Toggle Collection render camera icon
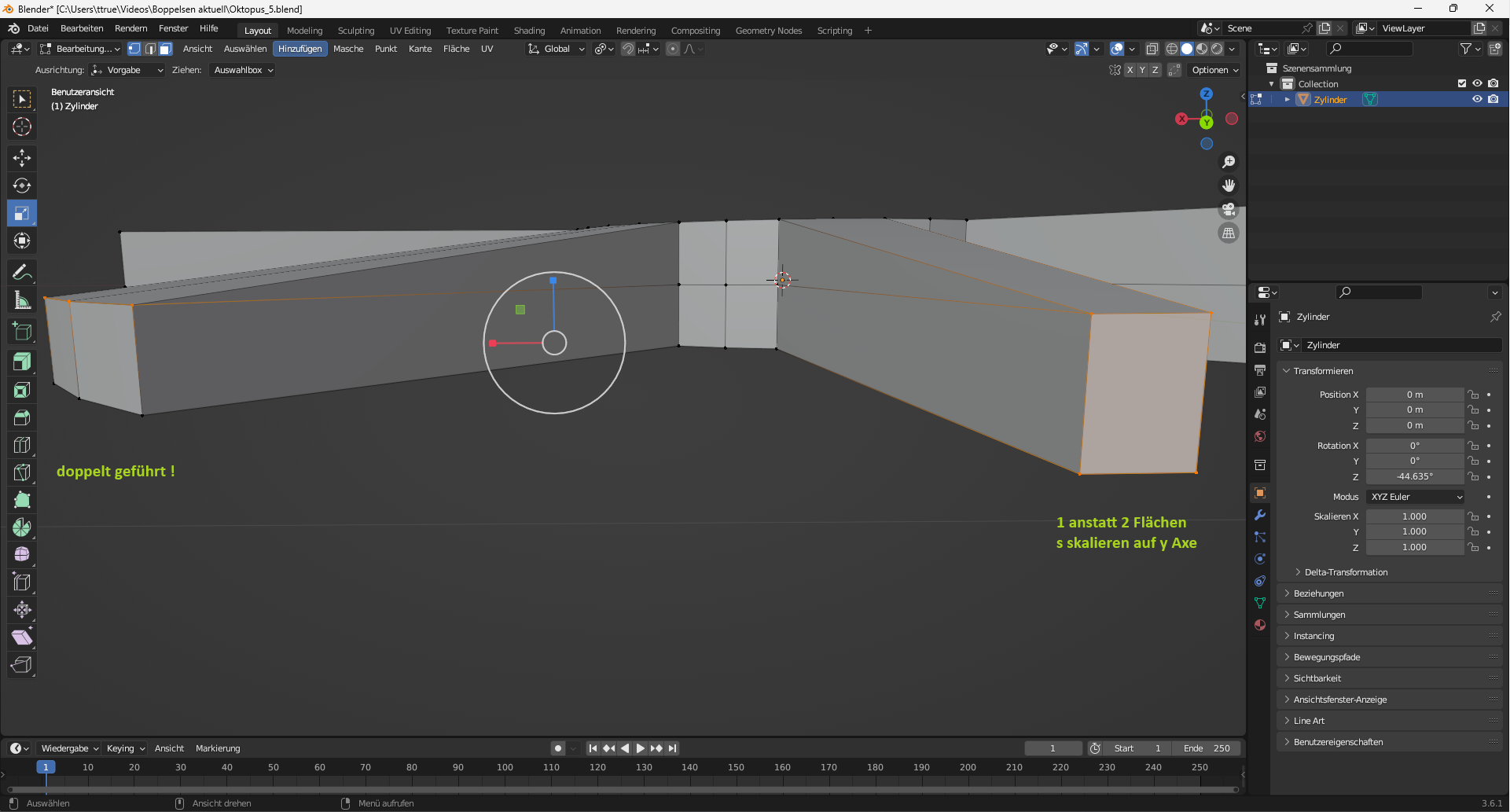Viewport: 1510px width, 812px height. coord(1493,83)
